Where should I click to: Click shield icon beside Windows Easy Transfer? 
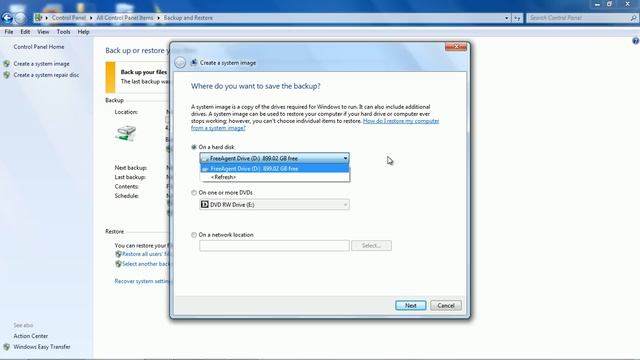coord(7,347)
